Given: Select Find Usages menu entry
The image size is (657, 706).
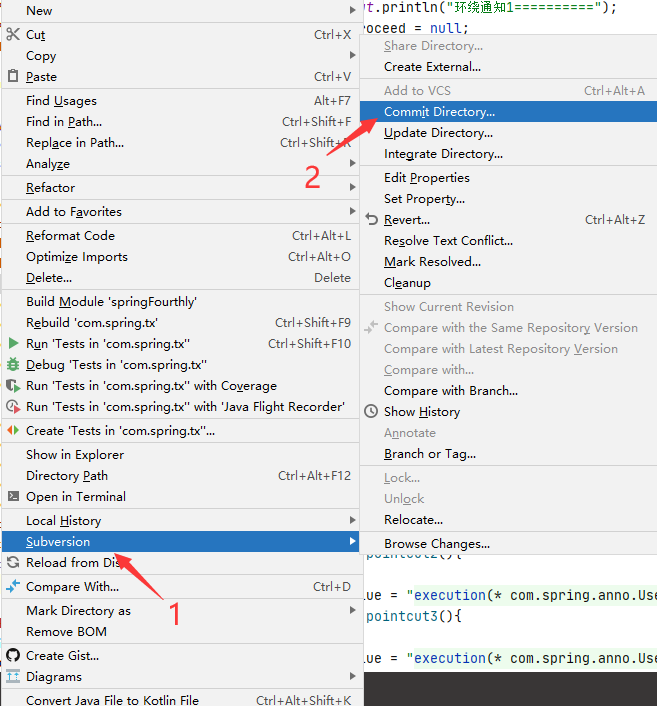Looking at the screenshot, I should (181, 100).
